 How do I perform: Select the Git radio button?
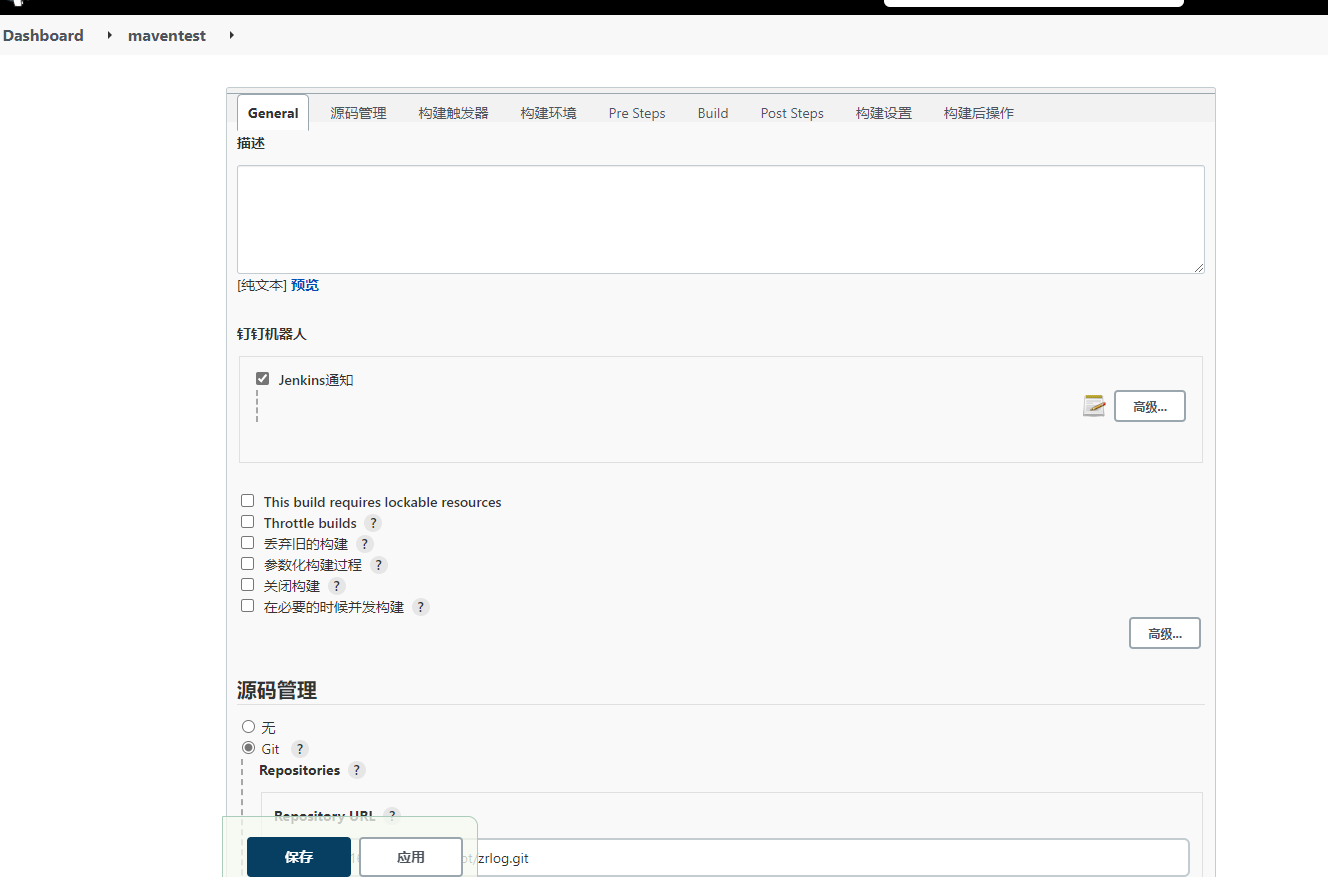(248, 748)
